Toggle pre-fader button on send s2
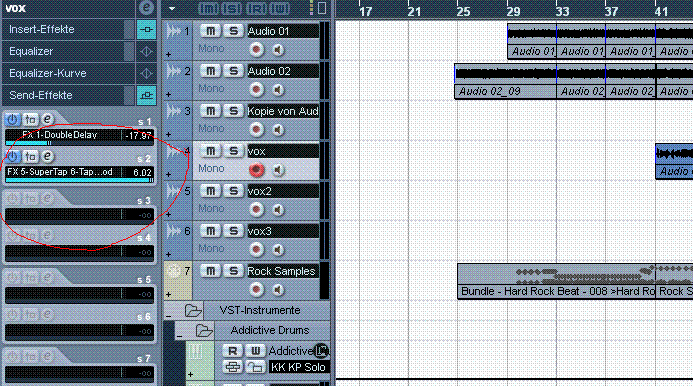Screen dimensions: 693x386 point(30,156)
